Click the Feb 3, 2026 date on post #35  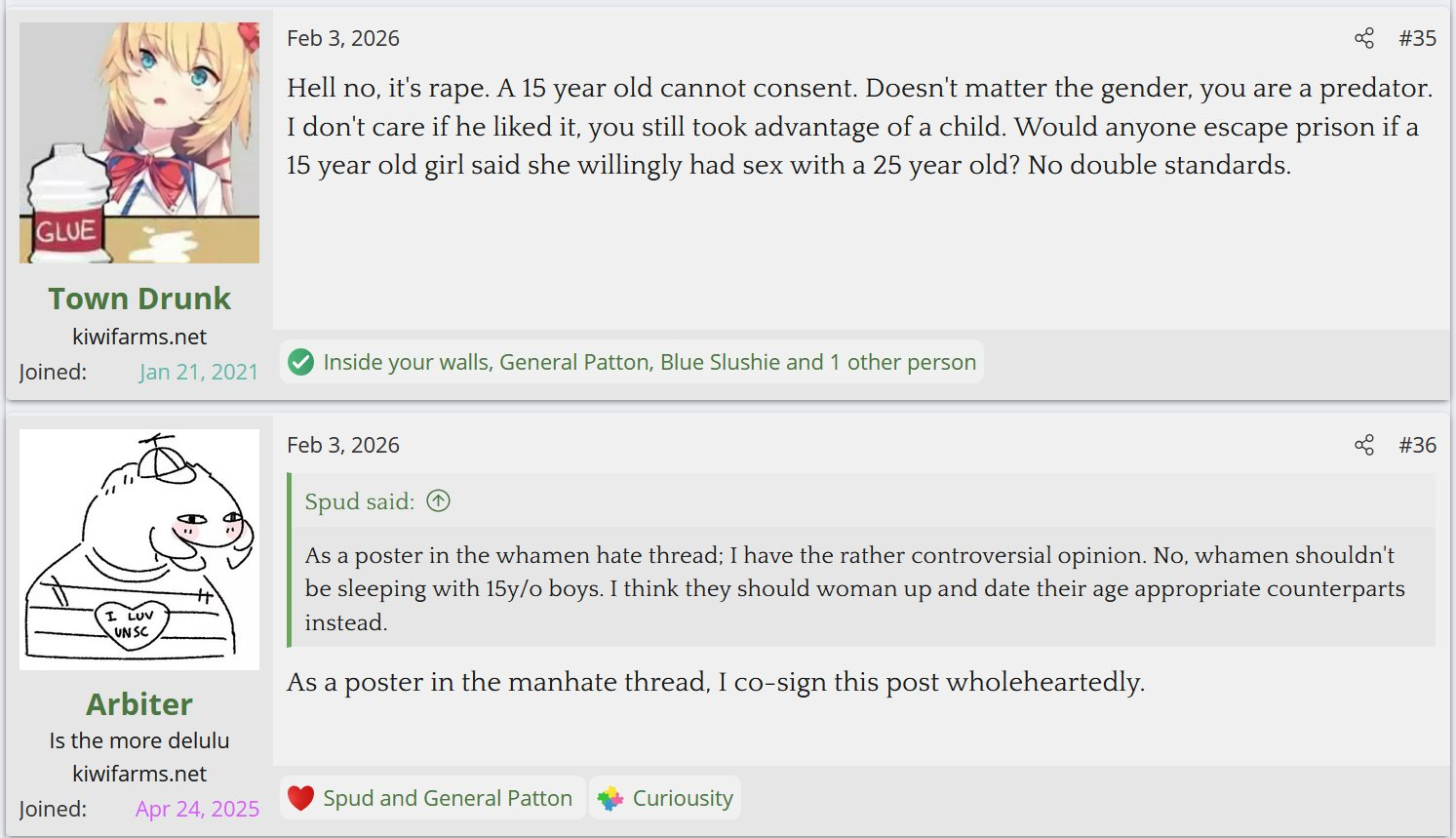(x=343, y=38)
